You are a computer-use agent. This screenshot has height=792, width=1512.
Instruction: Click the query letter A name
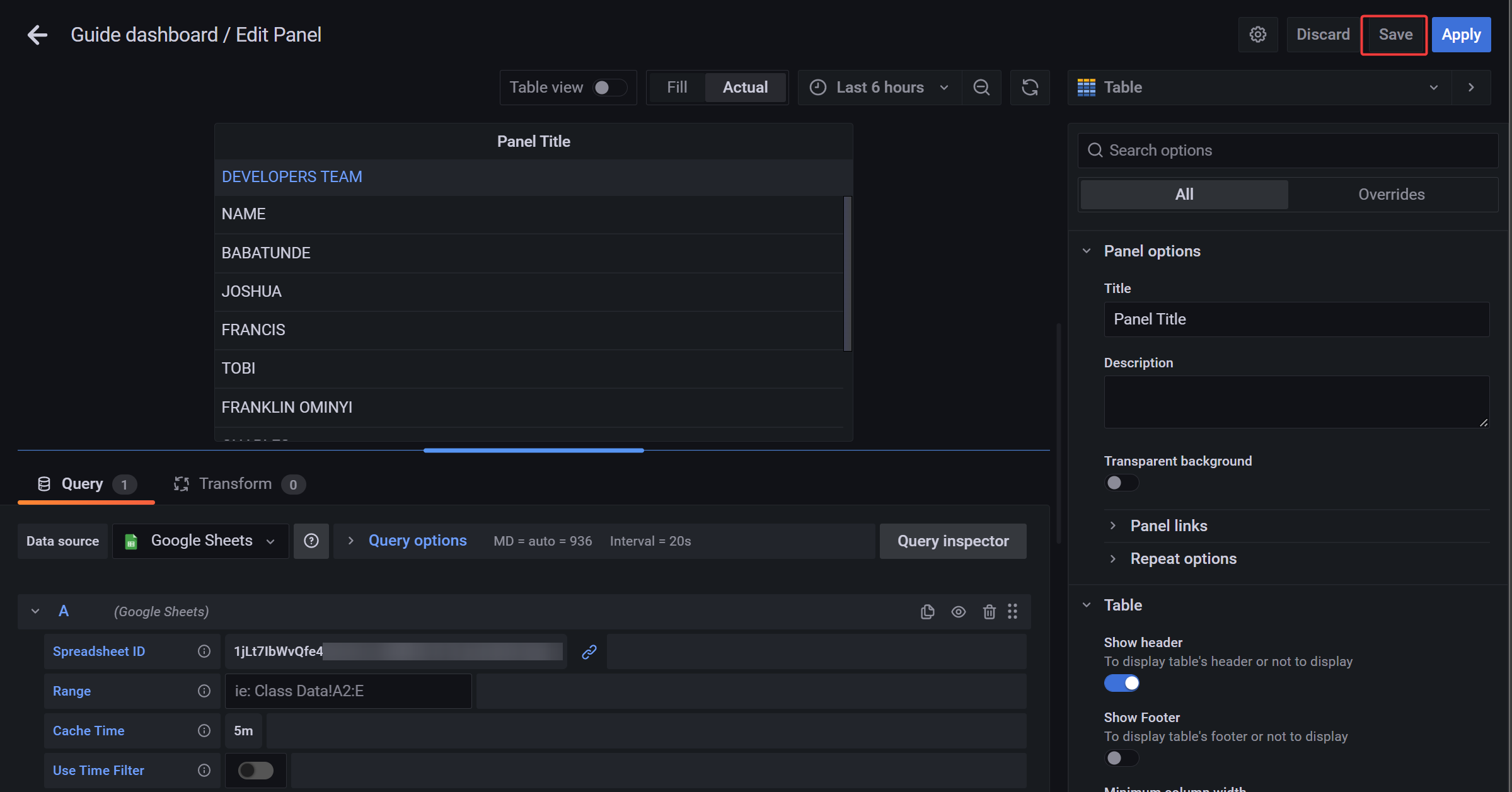[64, 611]
